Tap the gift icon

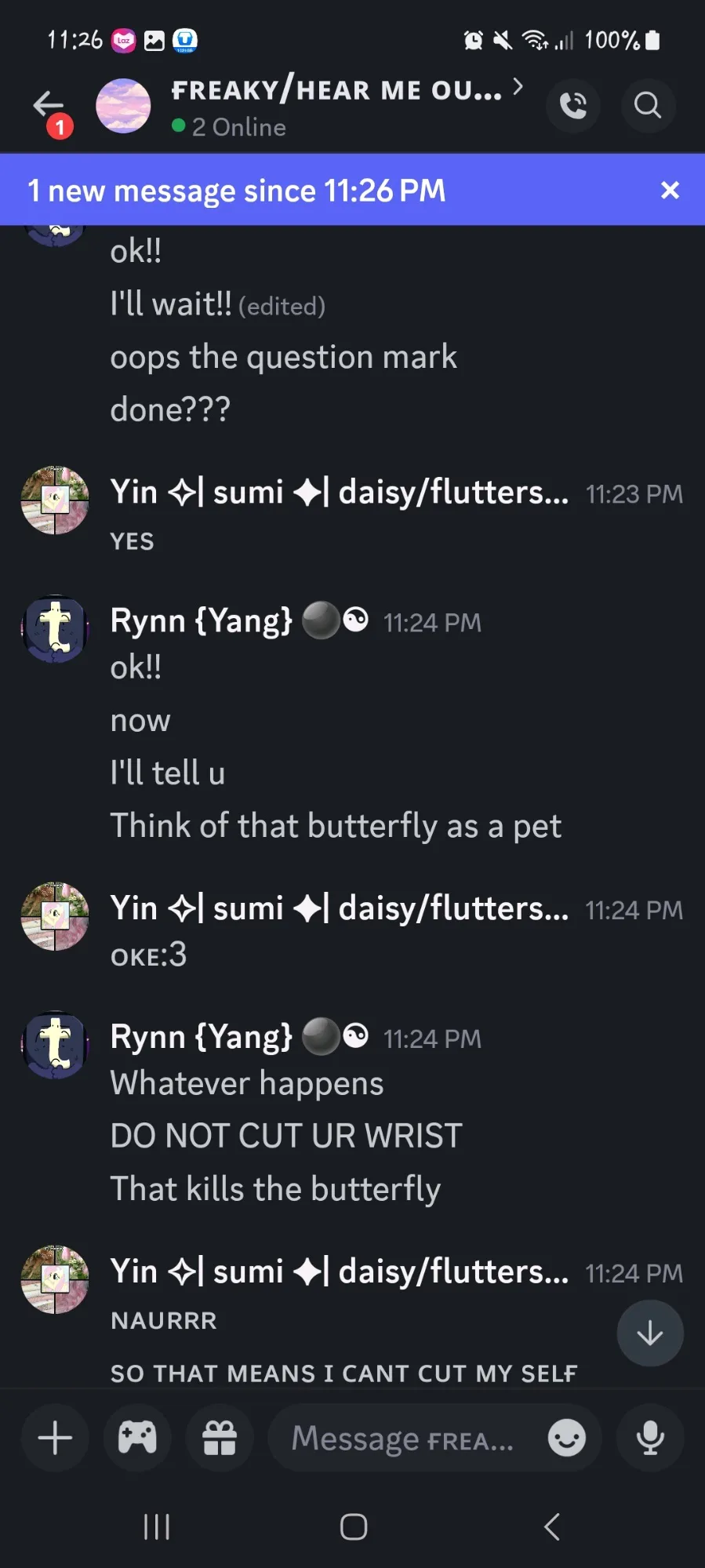[220, 1438]
